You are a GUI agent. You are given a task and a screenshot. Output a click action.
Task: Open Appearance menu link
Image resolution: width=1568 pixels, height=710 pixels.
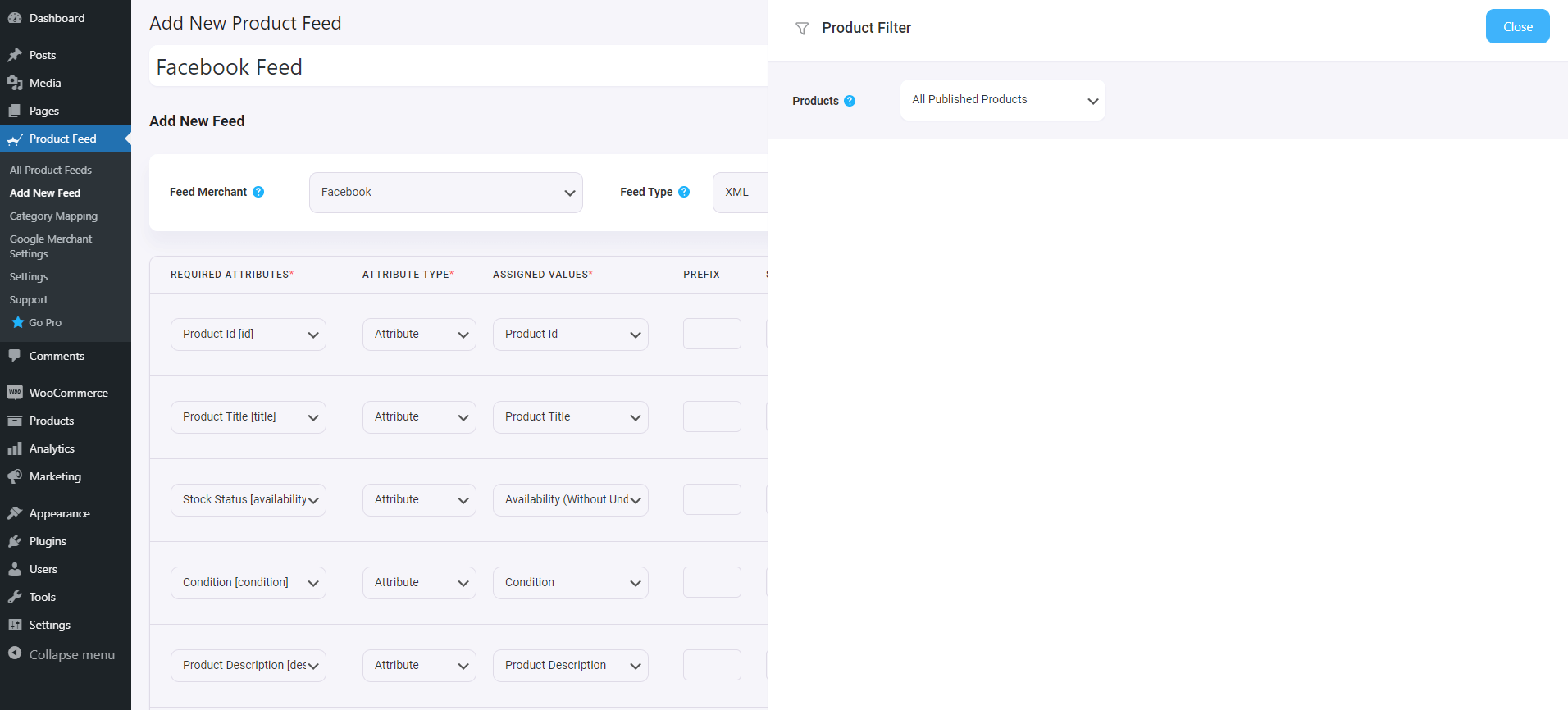click(x=60, y=513)
